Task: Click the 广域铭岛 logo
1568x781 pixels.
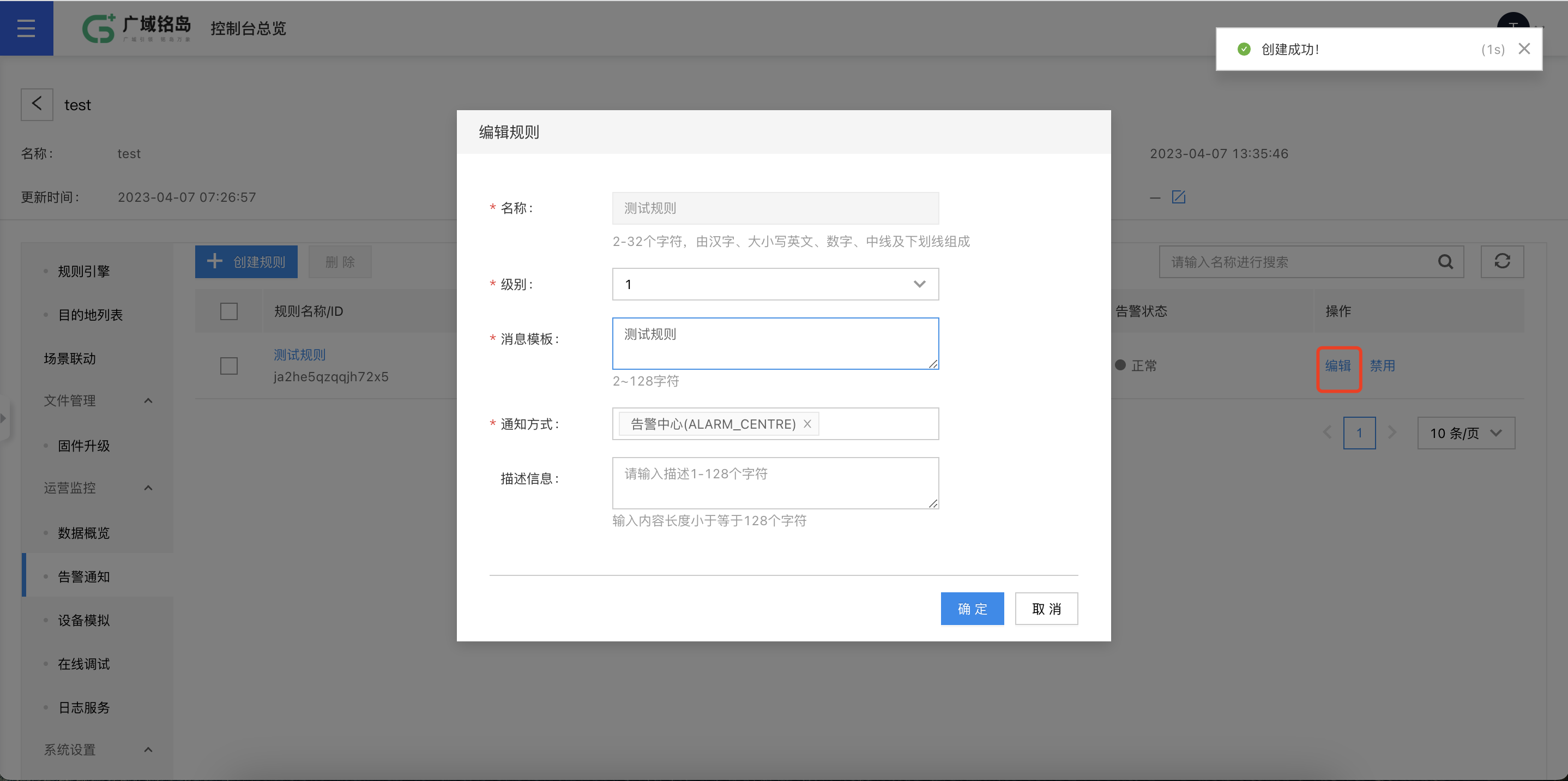Action: pyautogui.click(x=136, y=28)
